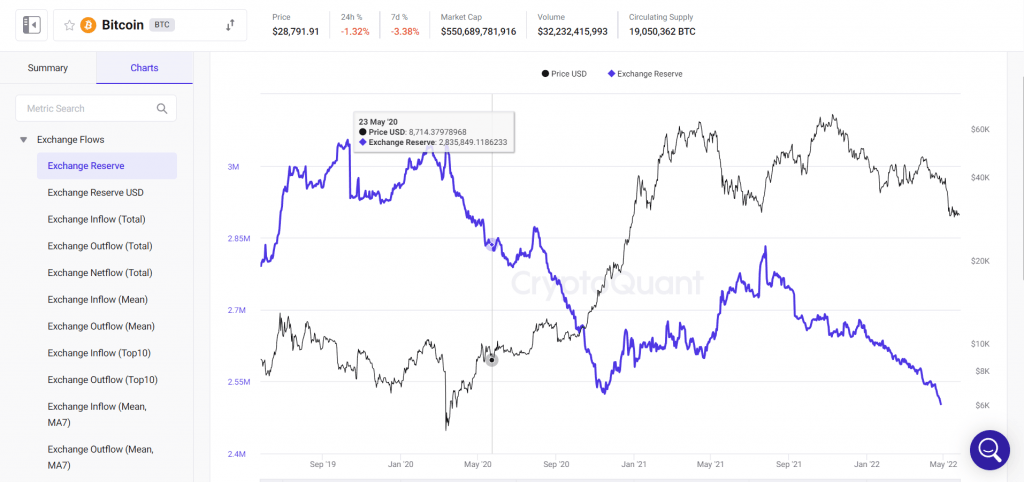Viewport: 1024px width, 482px height.
Task: Collapse the Exchange Flows category
Action: click(x=23, y=140)
